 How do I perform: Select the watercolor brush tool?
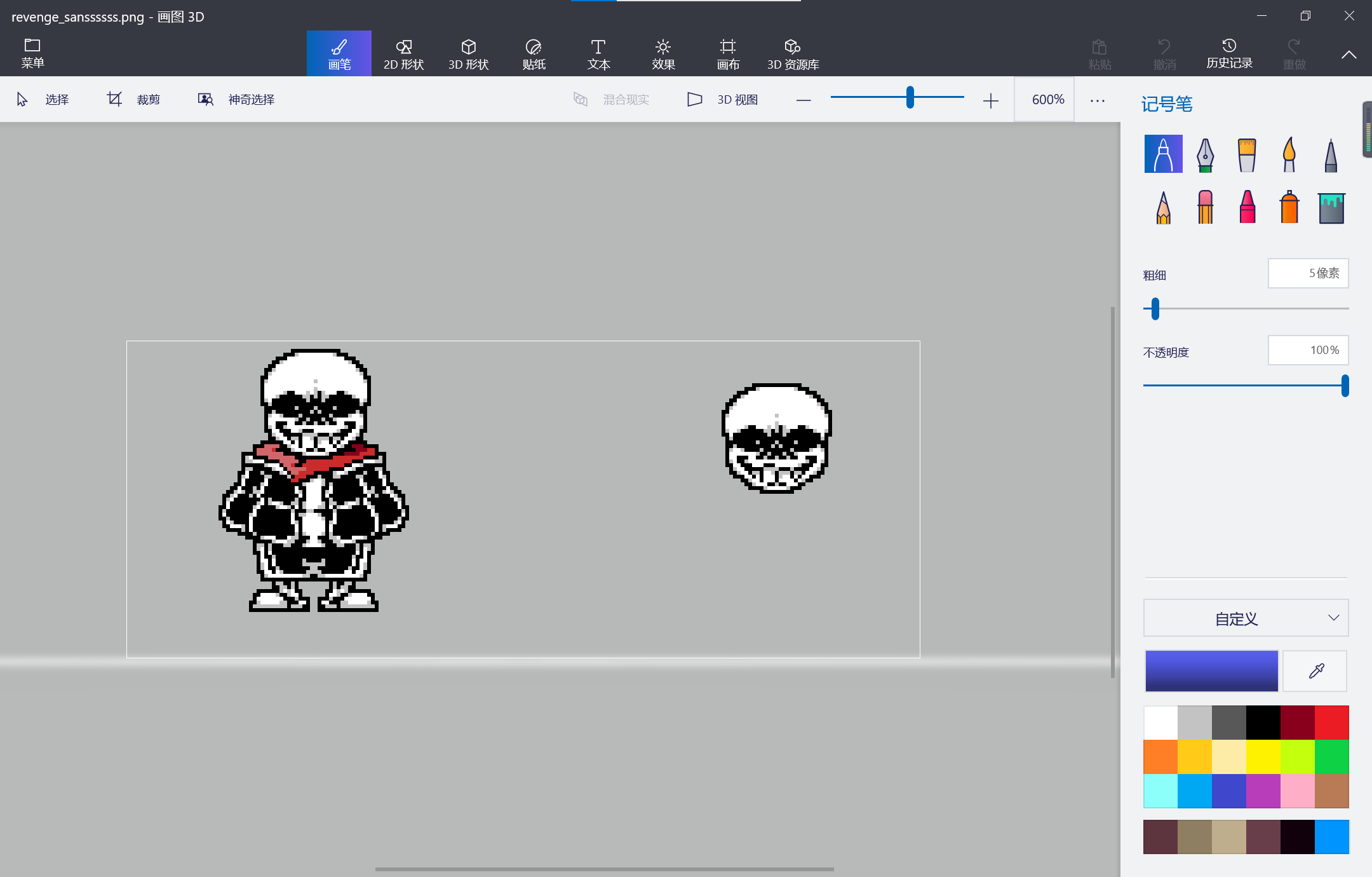pos(1289,154)
